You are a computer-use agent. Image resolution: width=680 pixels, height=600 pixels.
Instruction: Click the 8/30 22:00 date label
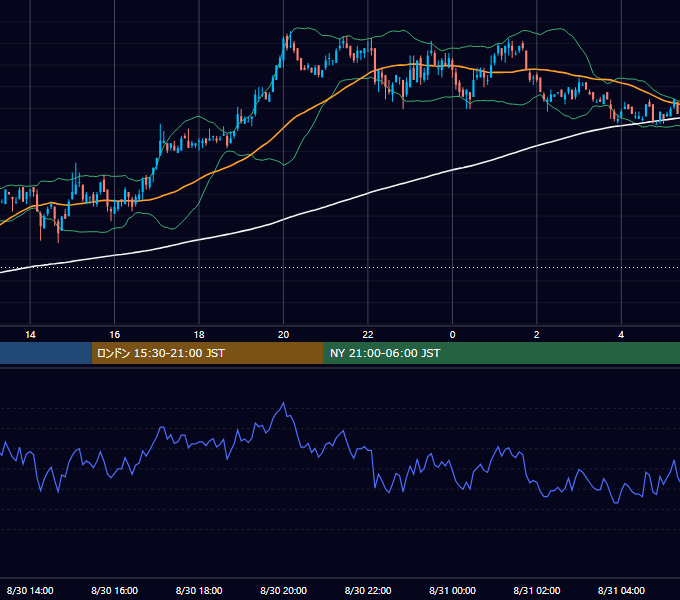[x=368, y=590]
